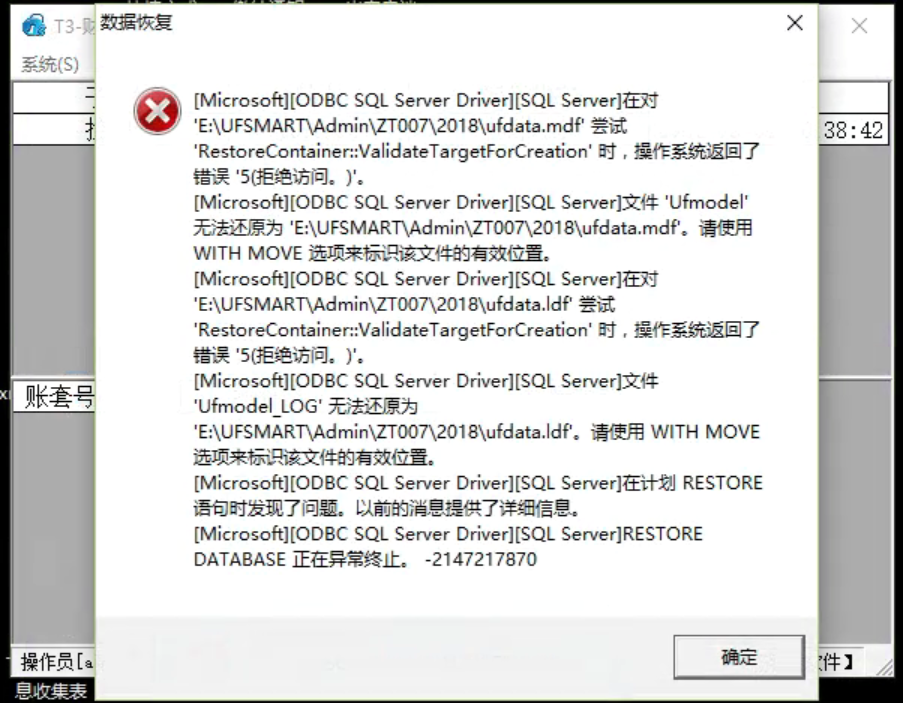903x703 pixels.
Task: Click the 38:42 time display
Action: [x=853, y=130]
